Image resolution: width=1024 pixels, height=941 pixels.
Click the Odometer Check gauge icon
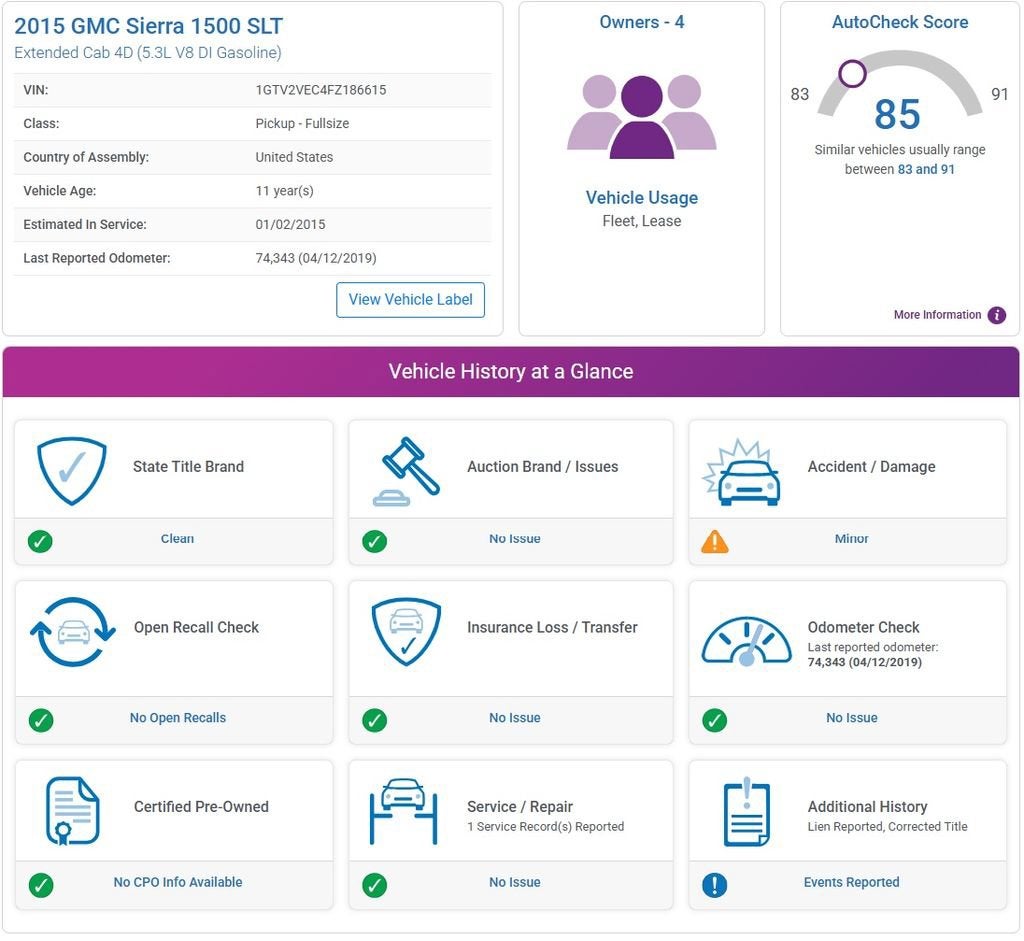pyautogui.click(x=746, y=641)
